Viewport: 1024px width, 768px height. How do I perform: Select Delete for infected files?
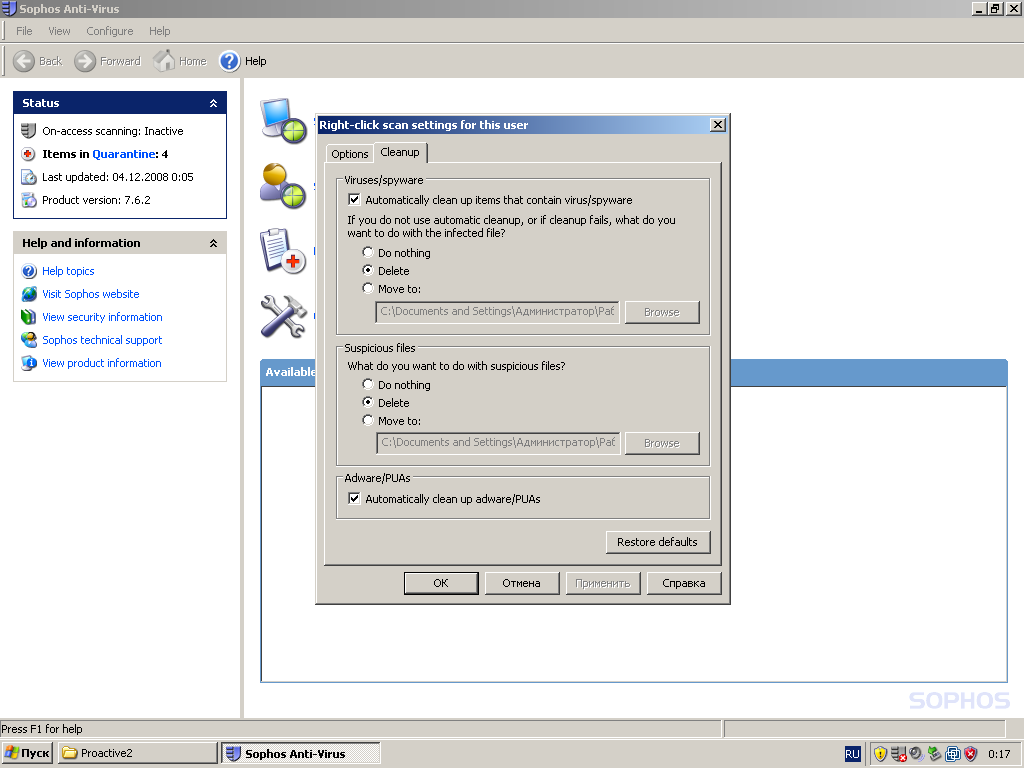pyautogui.click(x=368, y=270)
